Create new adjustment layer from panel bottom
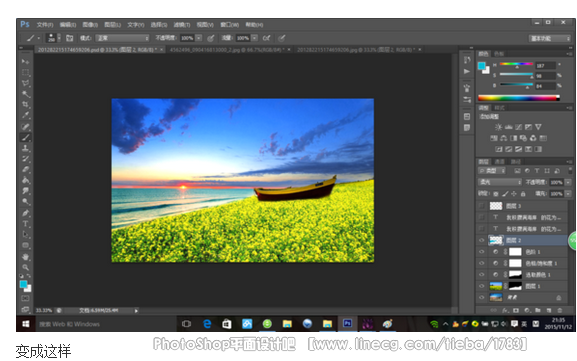 pos(527,310)
